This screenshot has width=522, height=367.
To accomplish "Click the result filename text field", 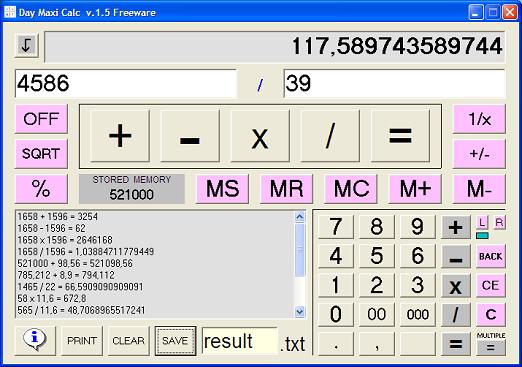I will [x=240, y=341].
